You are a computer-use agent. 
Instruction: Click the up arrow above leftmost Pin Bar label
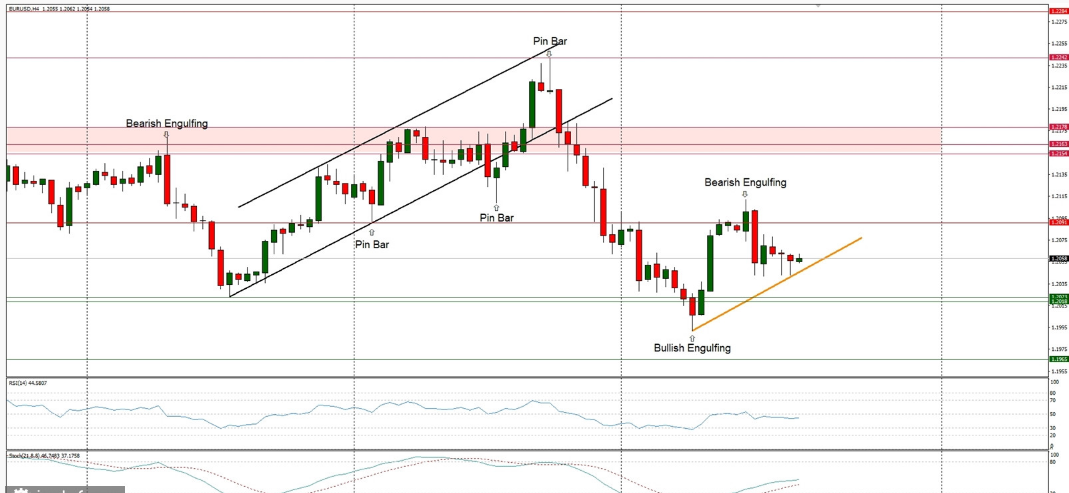pyautogui.click(x=372, y=233)
